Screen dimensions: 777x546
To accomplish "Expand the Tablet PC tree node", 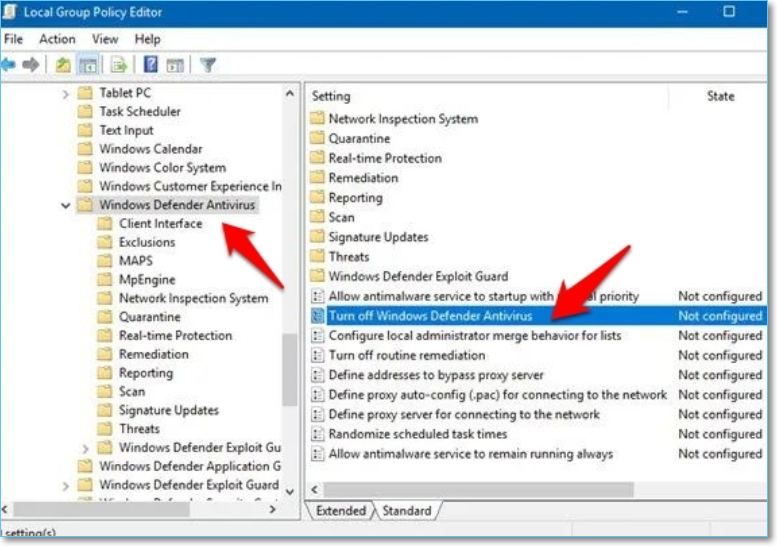I will pyautogui.click(x=65, y=93).
